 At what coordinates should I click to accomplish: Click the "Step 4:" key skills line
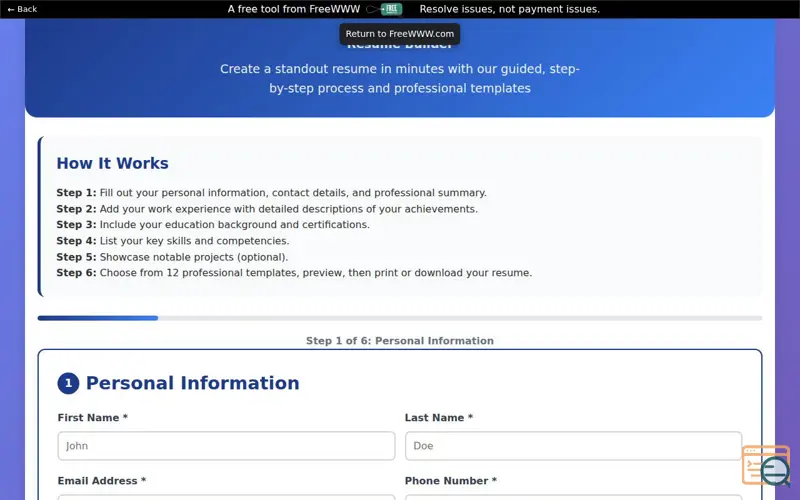[172, 241]
